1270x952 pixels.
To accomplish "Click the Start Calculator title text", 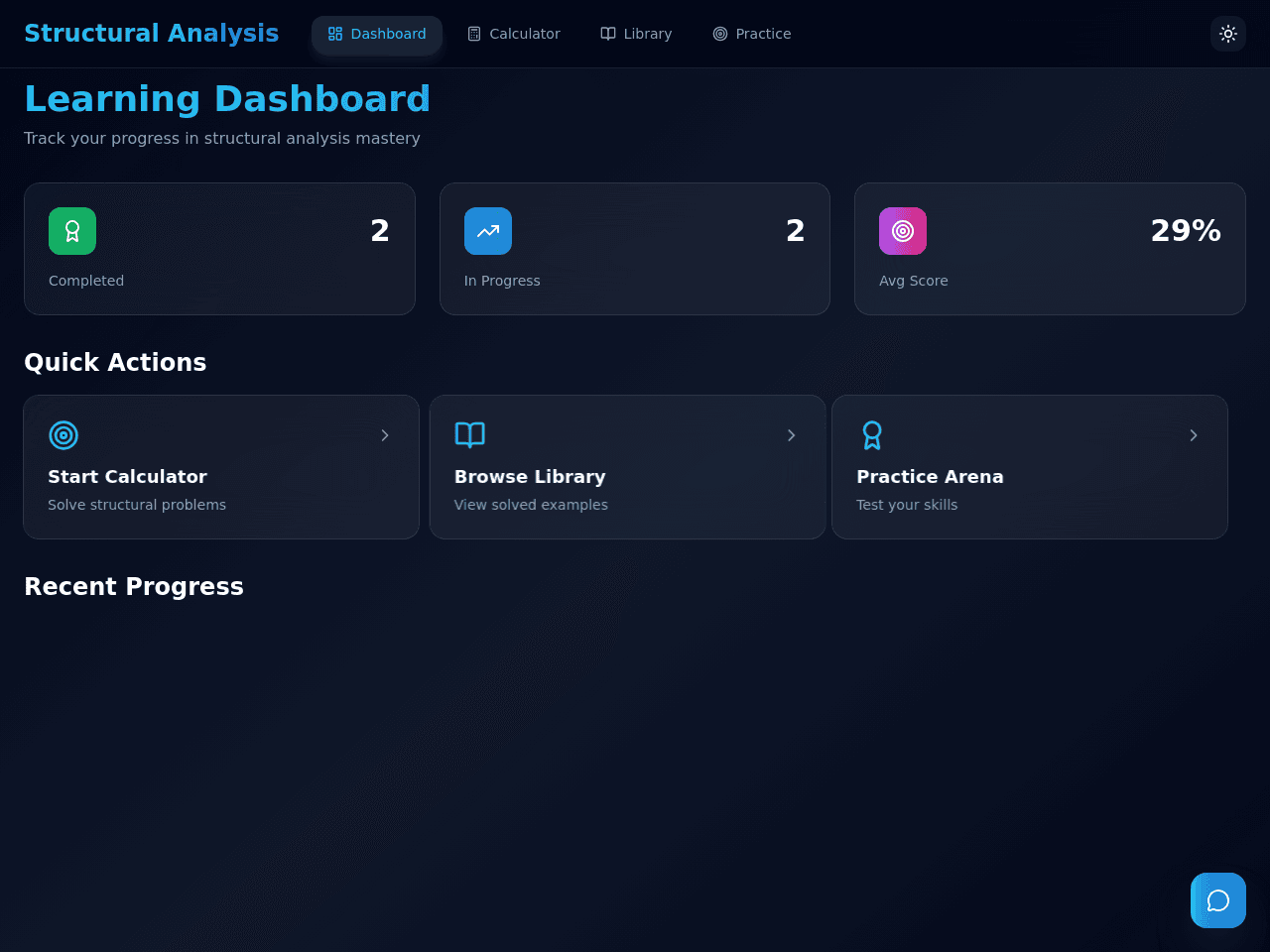I will pyautogui.click(x=128, y=477).
